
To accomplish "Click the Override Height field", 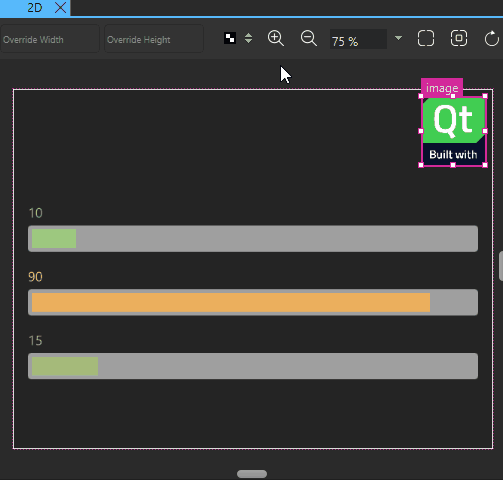I will (154, 39).
